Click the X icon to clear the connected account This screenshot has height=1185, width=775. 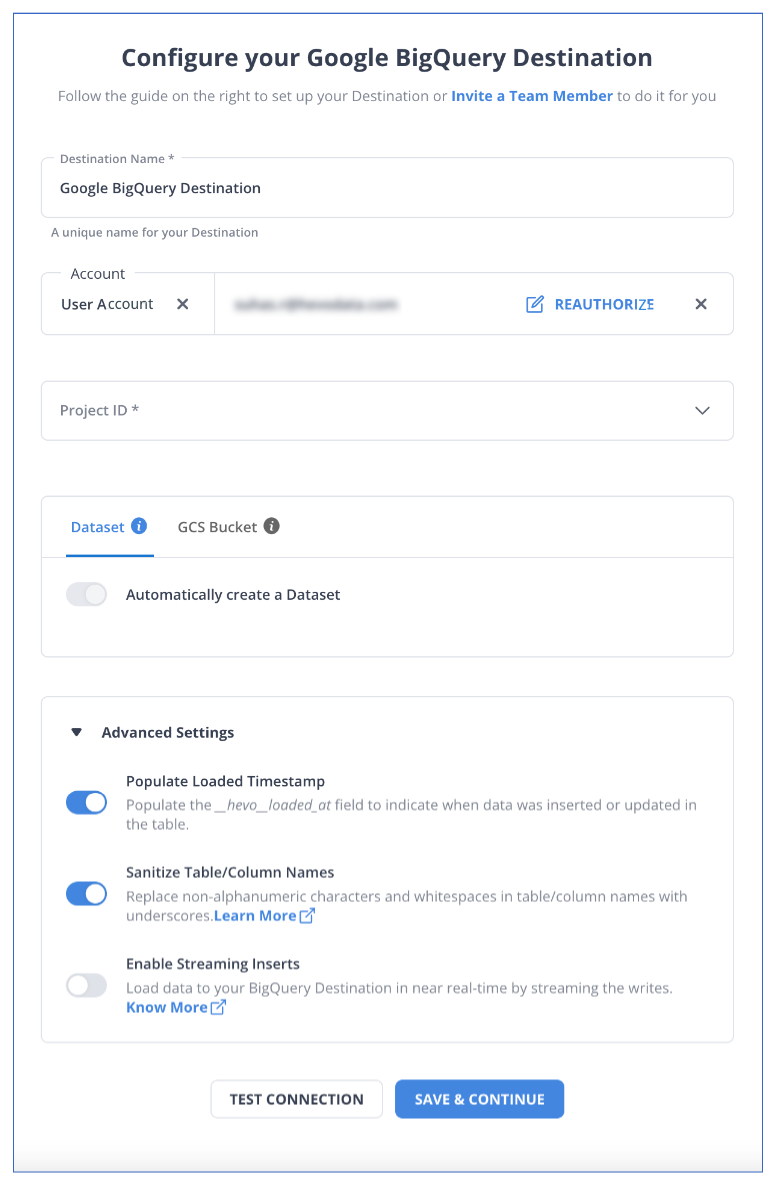[x=701, y=304]
